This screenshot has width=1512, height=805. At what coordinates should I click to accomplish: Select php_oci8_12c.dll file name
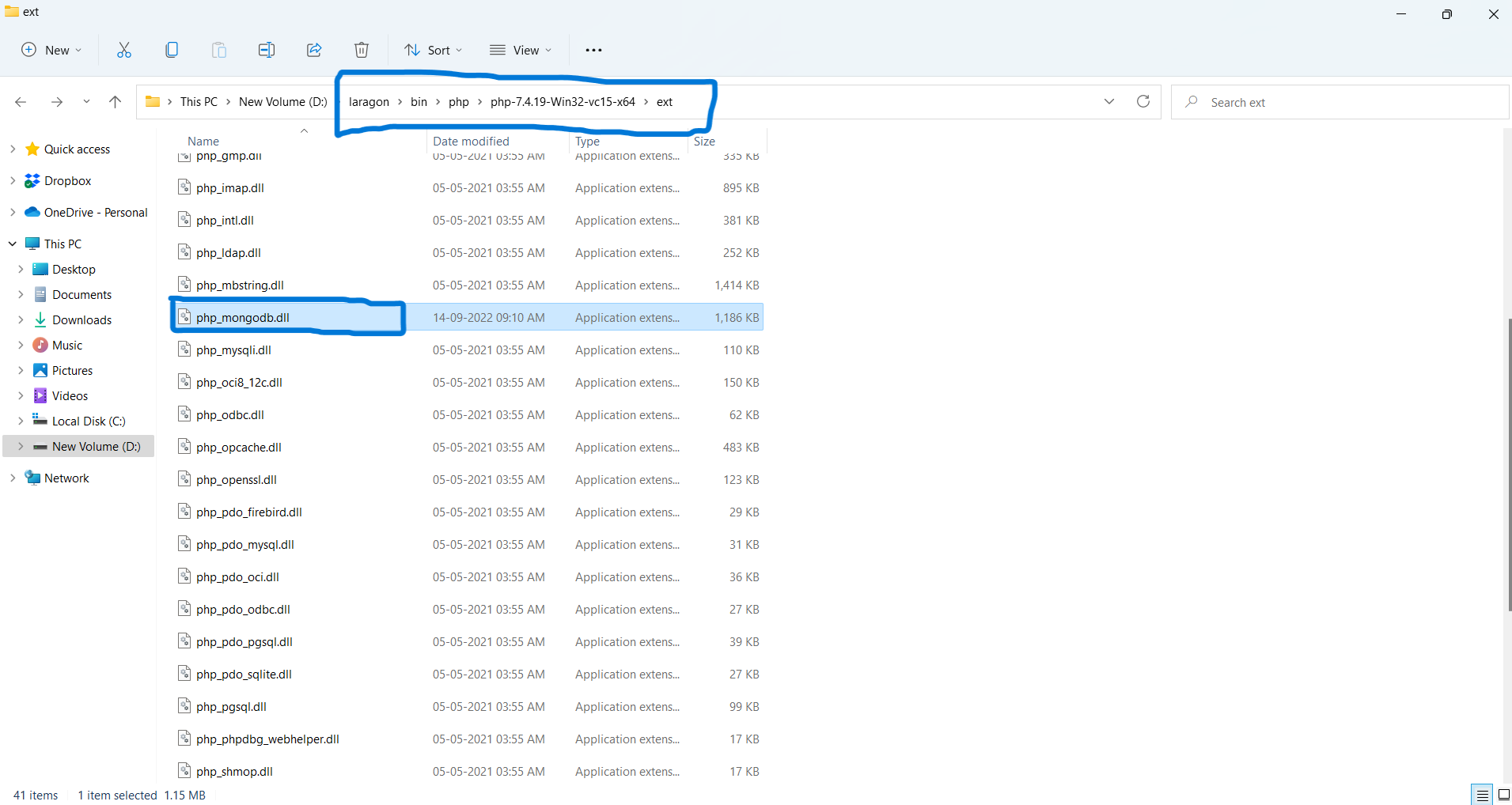(x=239, y=382)
